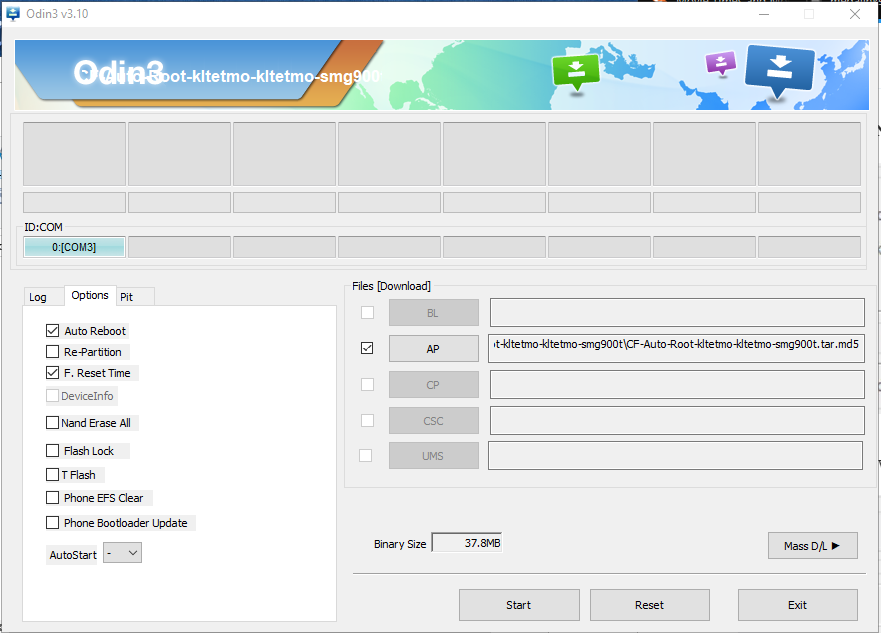Click the UMS file button

point(434,456)
